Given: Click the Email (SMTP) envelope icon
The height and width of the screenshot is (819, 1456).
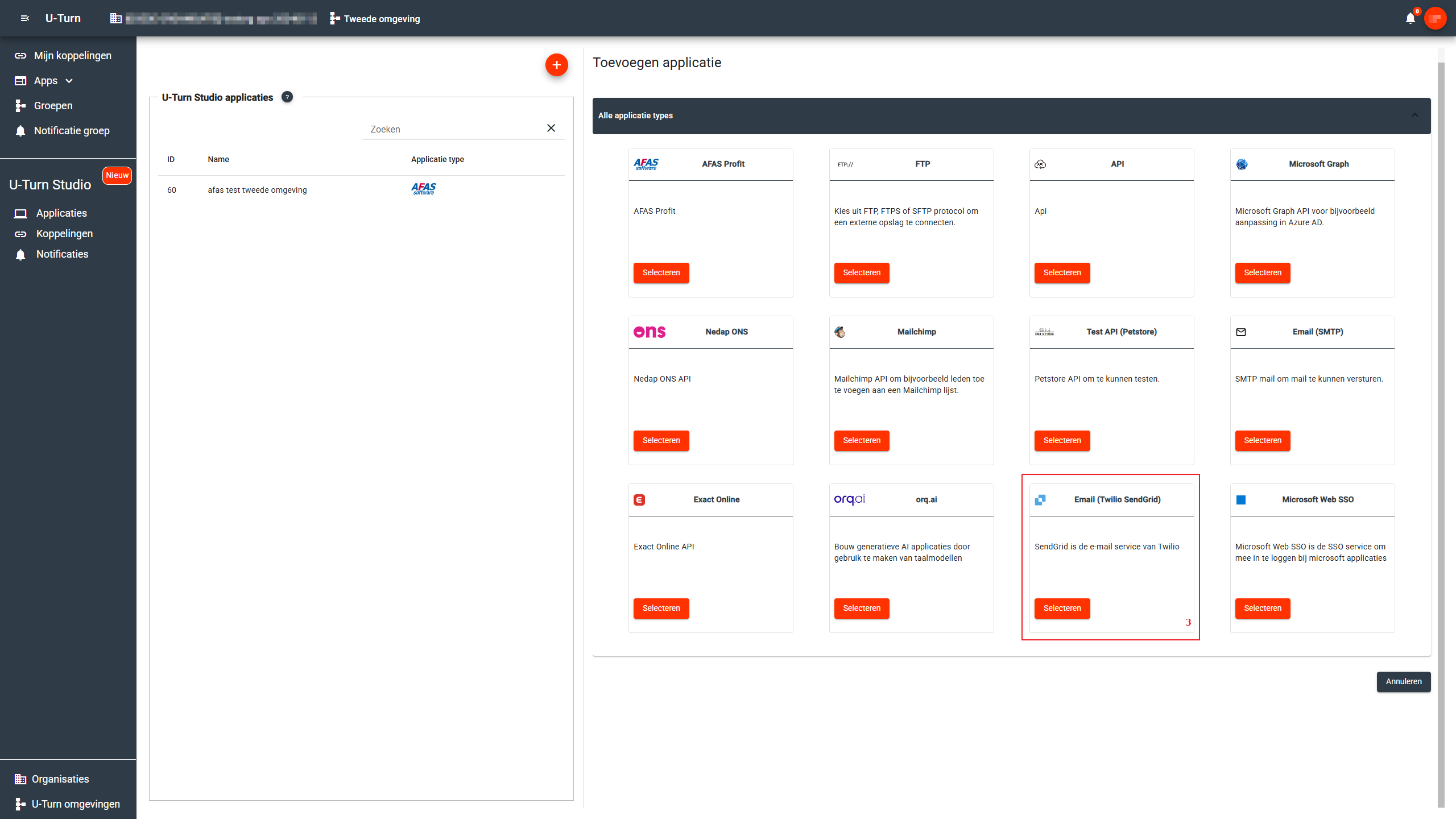Looking at the screenshot, I should pos(1241,332).
